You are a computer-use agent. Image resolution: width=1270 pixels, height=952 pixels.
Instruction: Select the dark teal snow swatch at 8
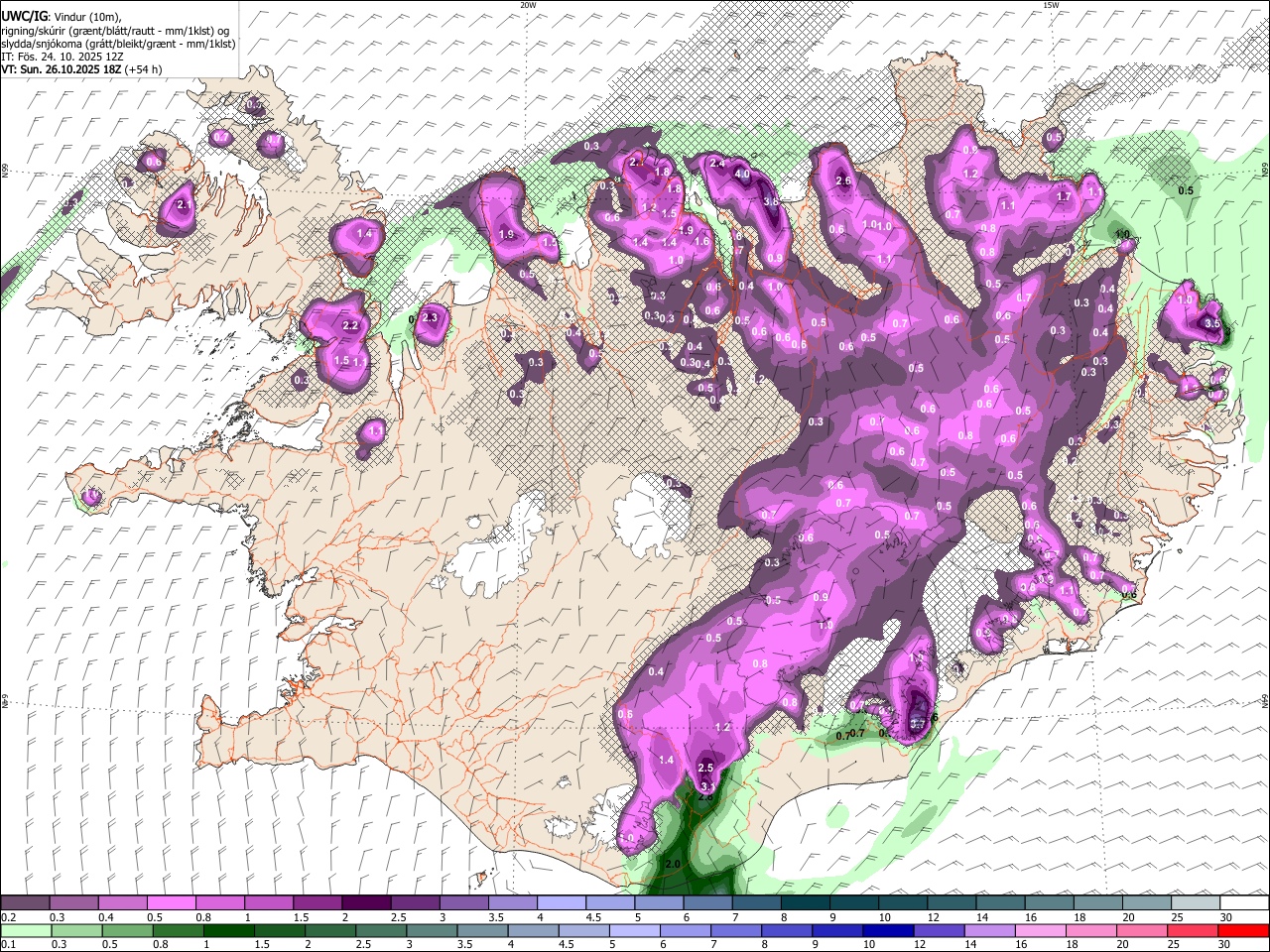pos(804,903)
